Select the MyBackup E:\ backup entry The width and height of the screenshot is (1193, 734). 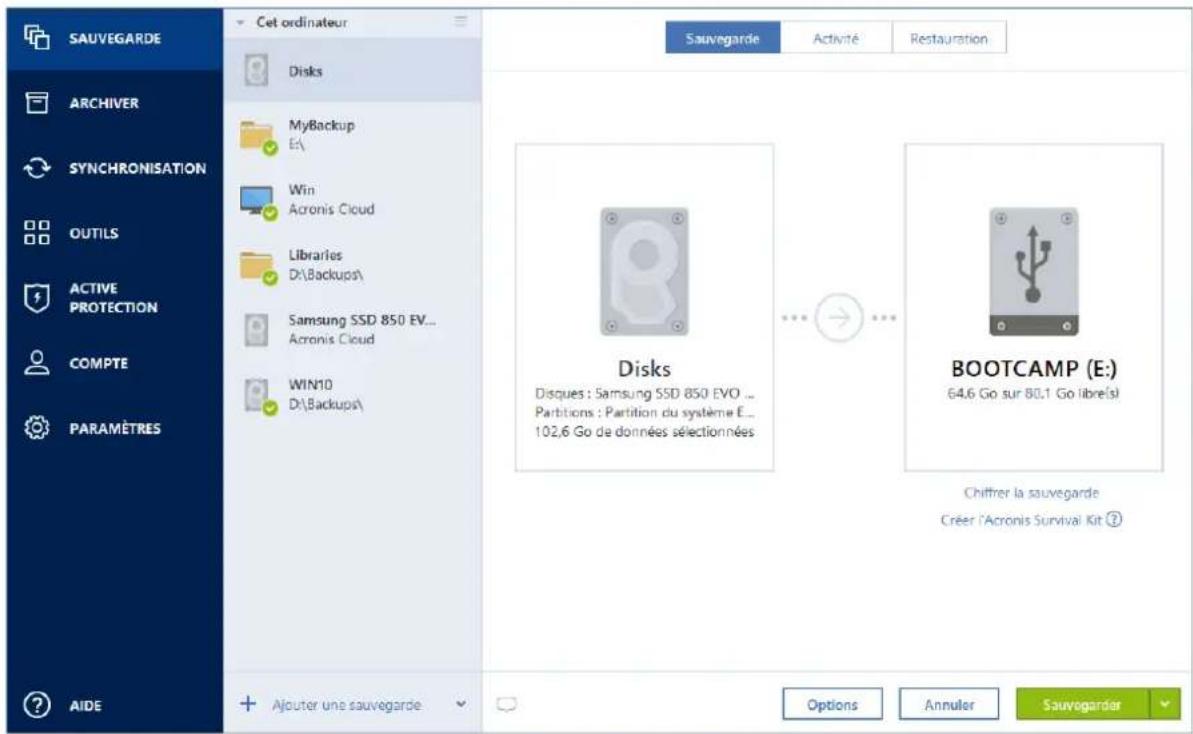tap(352, 135)
